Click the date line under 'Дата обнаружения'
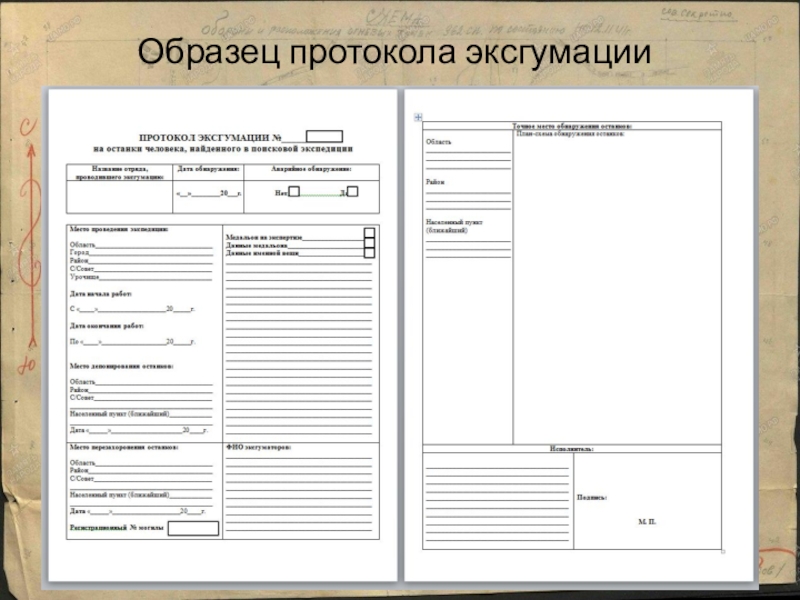 tap(208, 194)
